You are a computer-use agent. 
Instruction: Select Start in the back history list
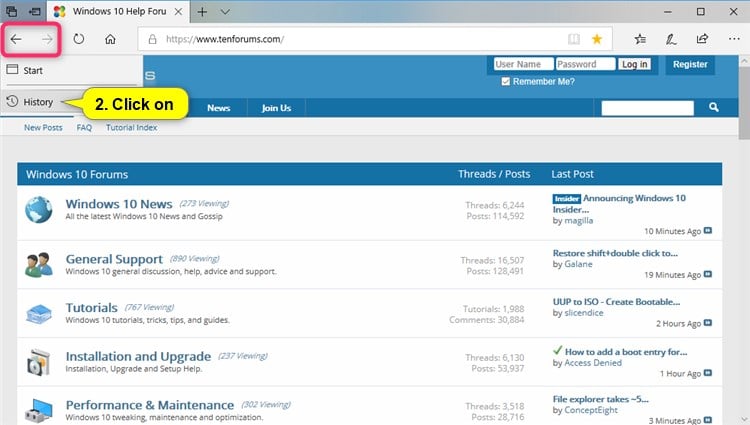click(72, 70)
